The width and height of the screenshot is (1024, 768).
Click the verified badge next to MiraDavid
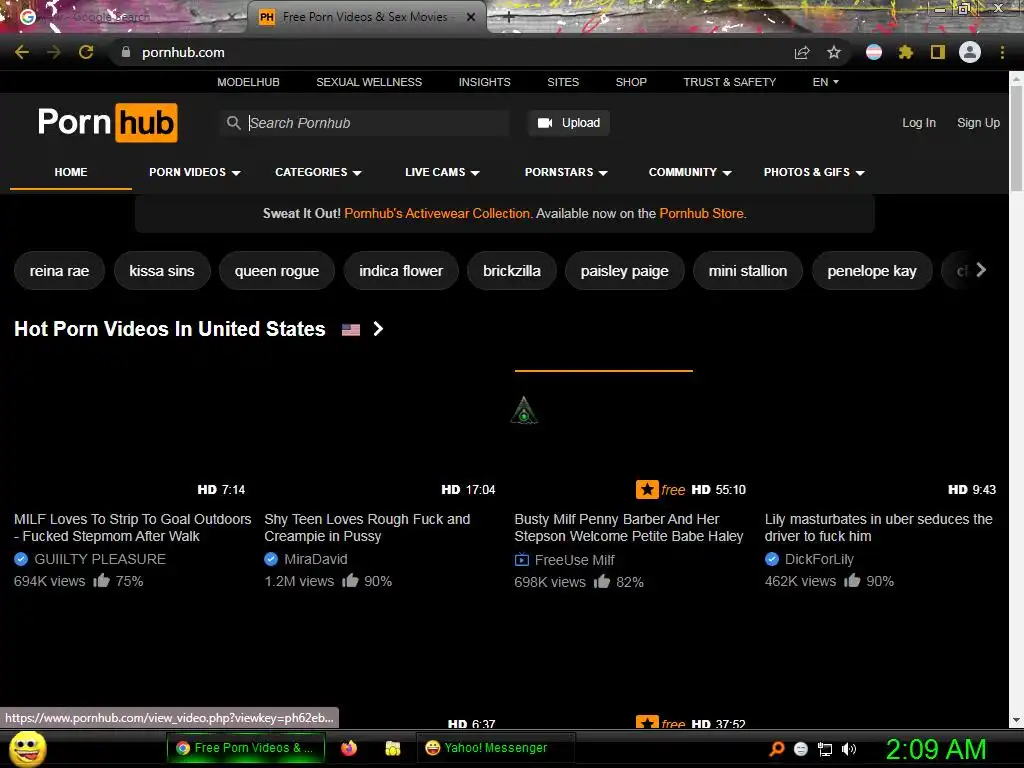pyautogui.click(x=271, y=559)
